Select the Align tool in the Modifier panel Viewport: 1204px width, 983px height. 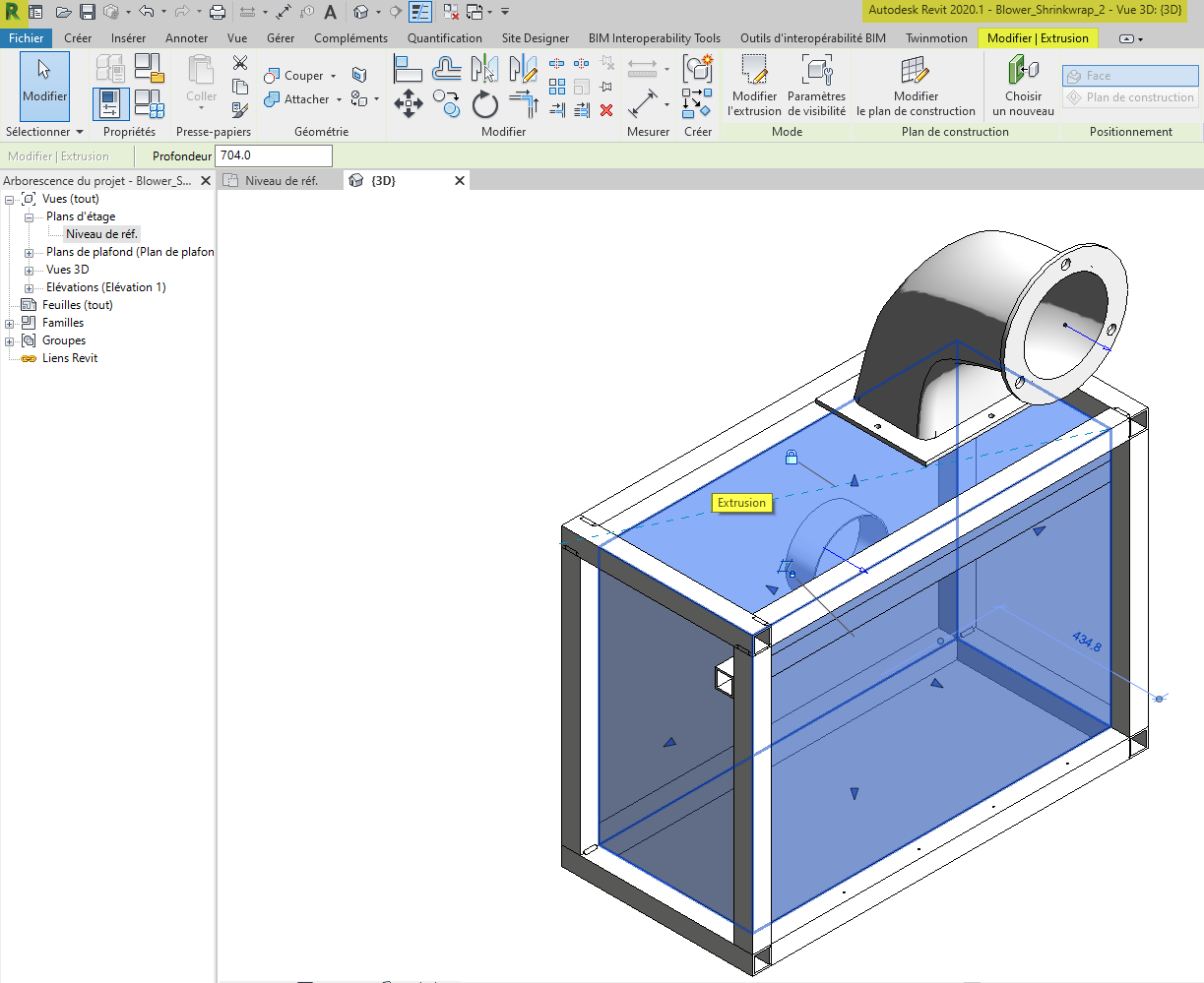407,69
